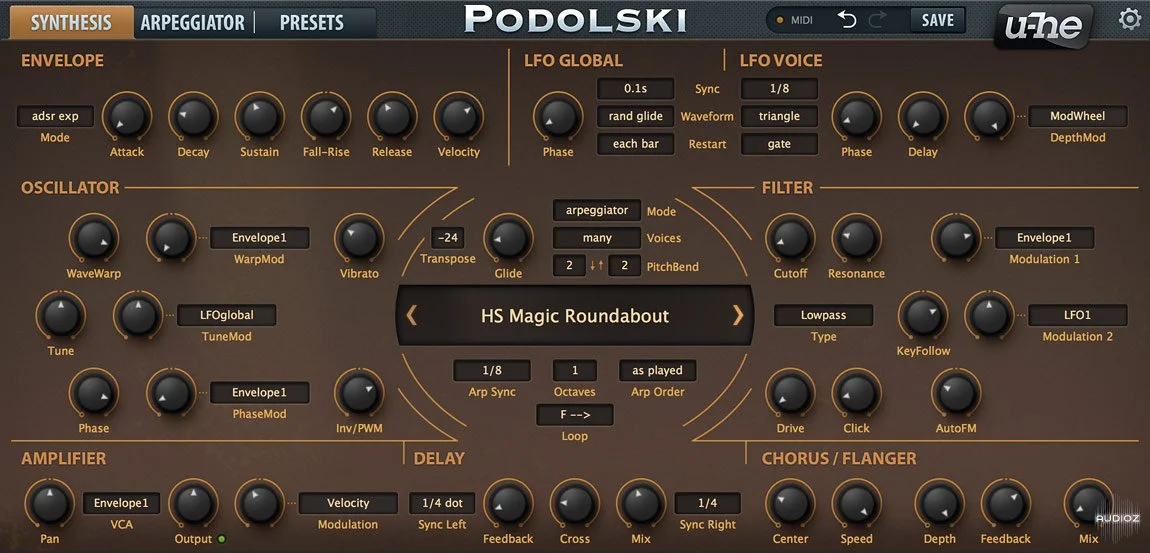The image size is (1150, 553).
Task: Click the Transpose value '-24'
Action: coord(447,238)
